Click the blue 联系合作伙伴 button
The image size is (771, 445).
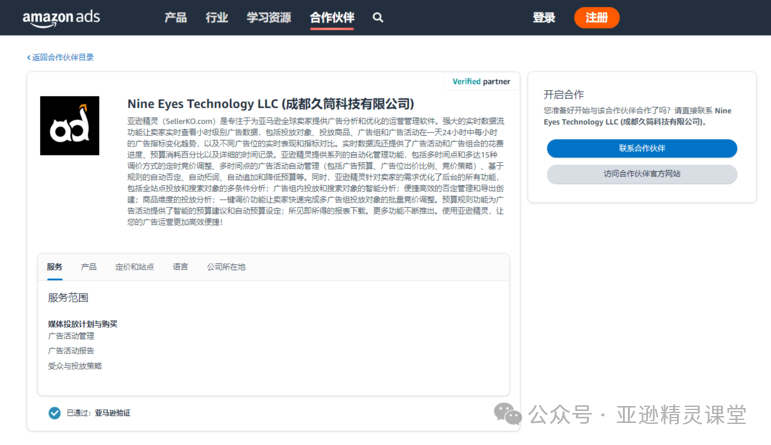point(642,148)
